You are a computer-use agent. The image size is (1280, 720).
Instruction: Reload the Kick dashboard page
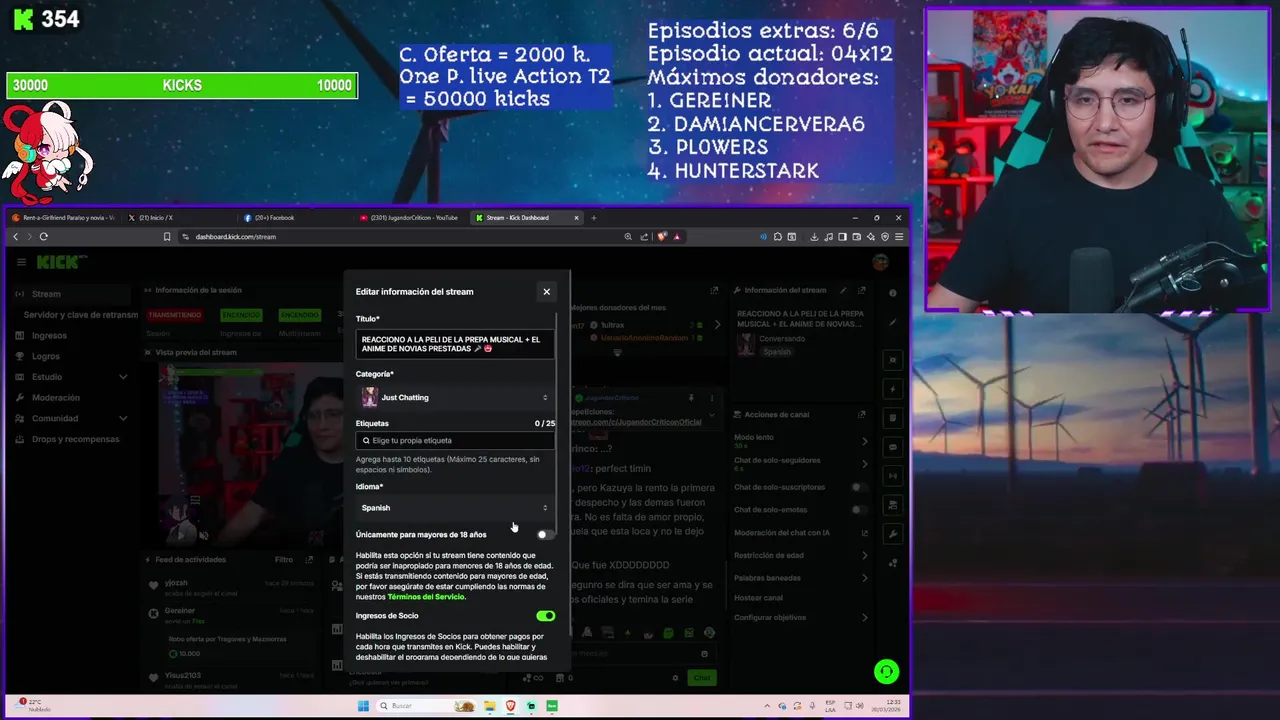click(44, 237)
